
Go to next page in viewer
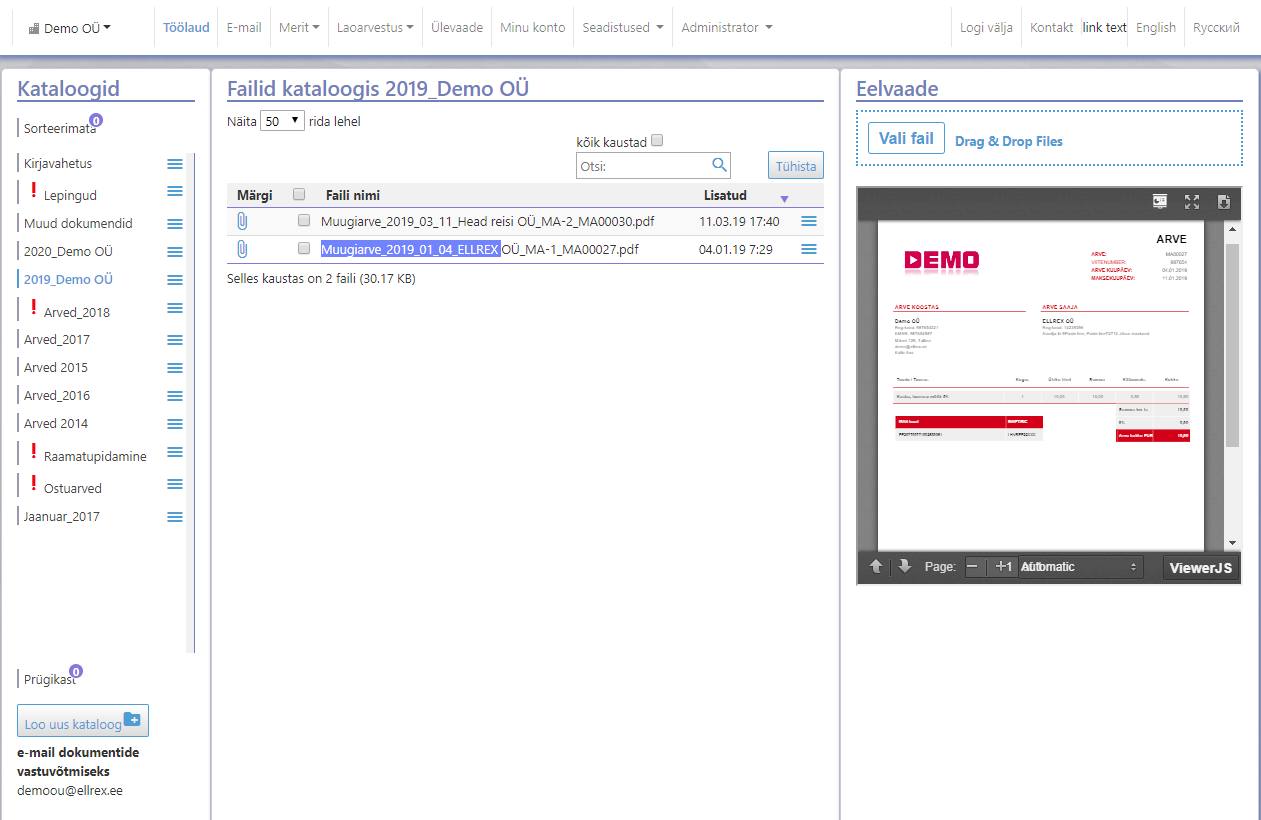click(x=905, y=567)
